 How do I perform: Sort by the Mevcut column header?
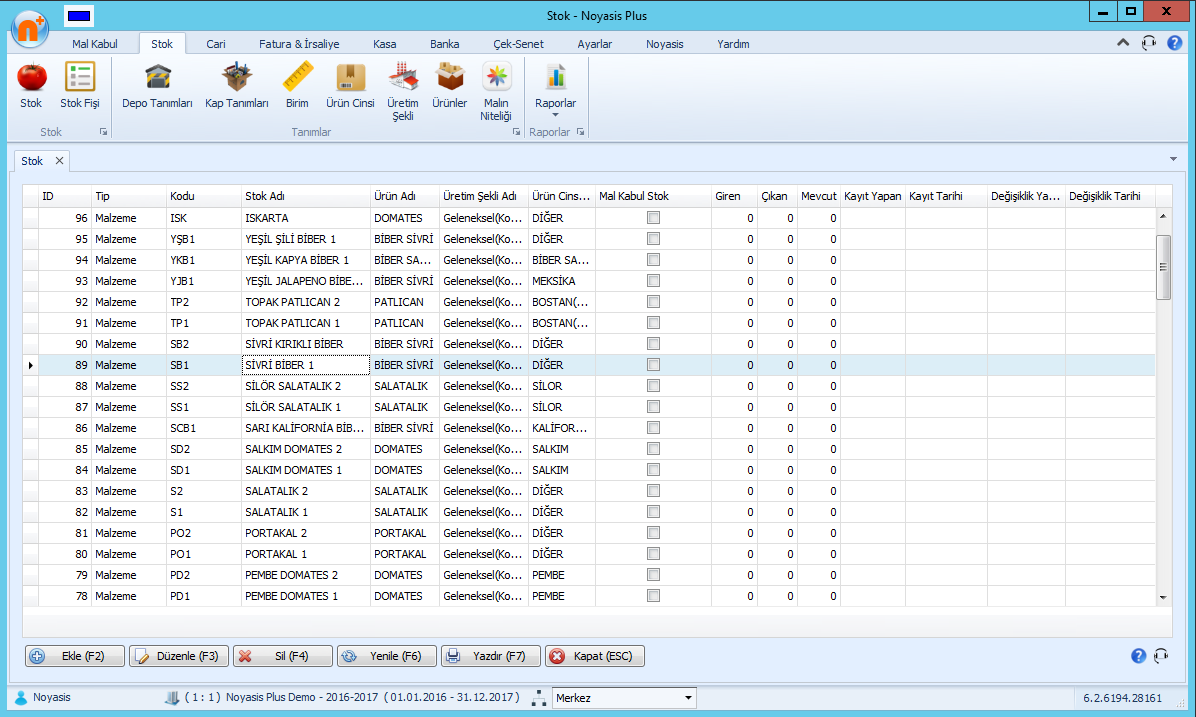pyautogui.click(x=818, y=196)
